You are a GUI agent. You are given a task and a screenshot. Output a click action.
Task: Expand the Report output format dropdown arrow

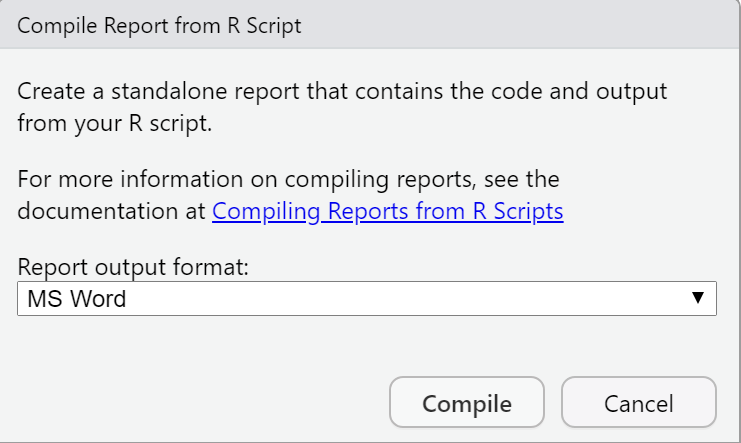(698, 298)
